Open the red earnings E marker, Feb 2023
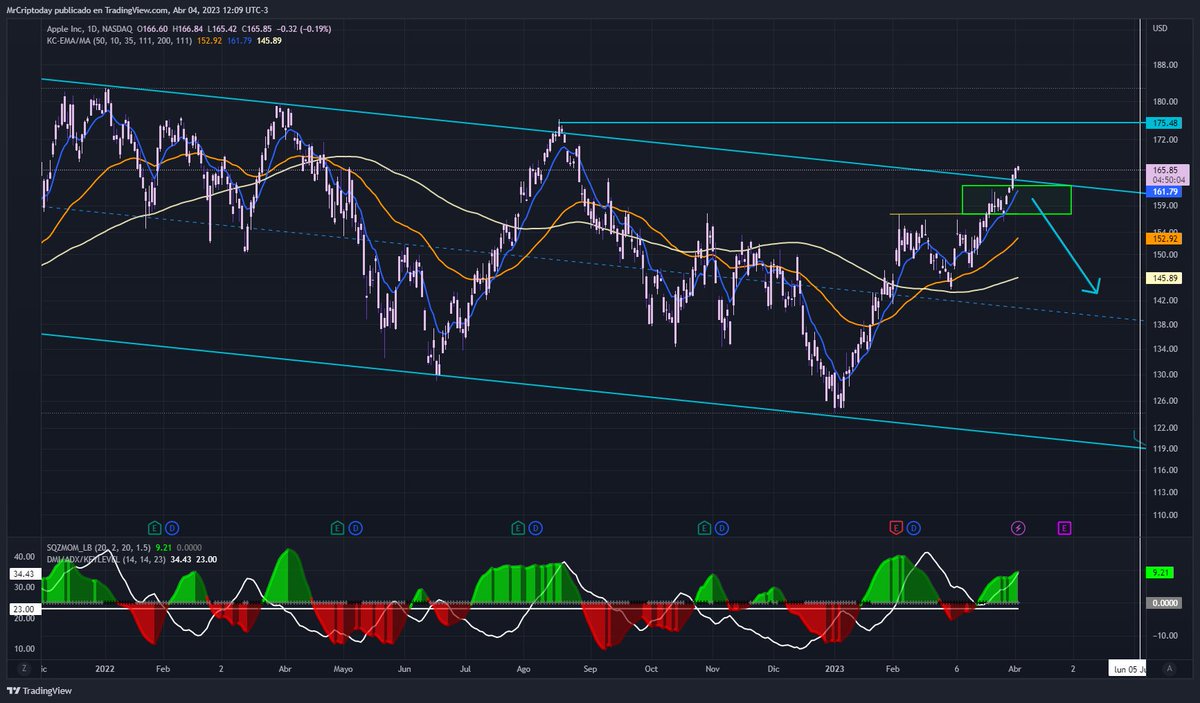Image resolution: width=1200 pixels, height=703 pixels. [896, 526]
